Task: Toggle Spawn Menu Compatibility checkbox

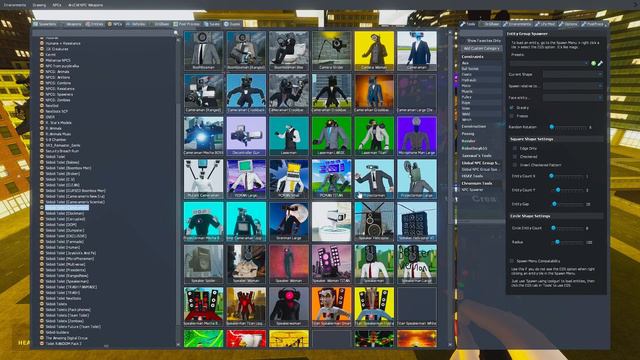Action: coord(512,261)
